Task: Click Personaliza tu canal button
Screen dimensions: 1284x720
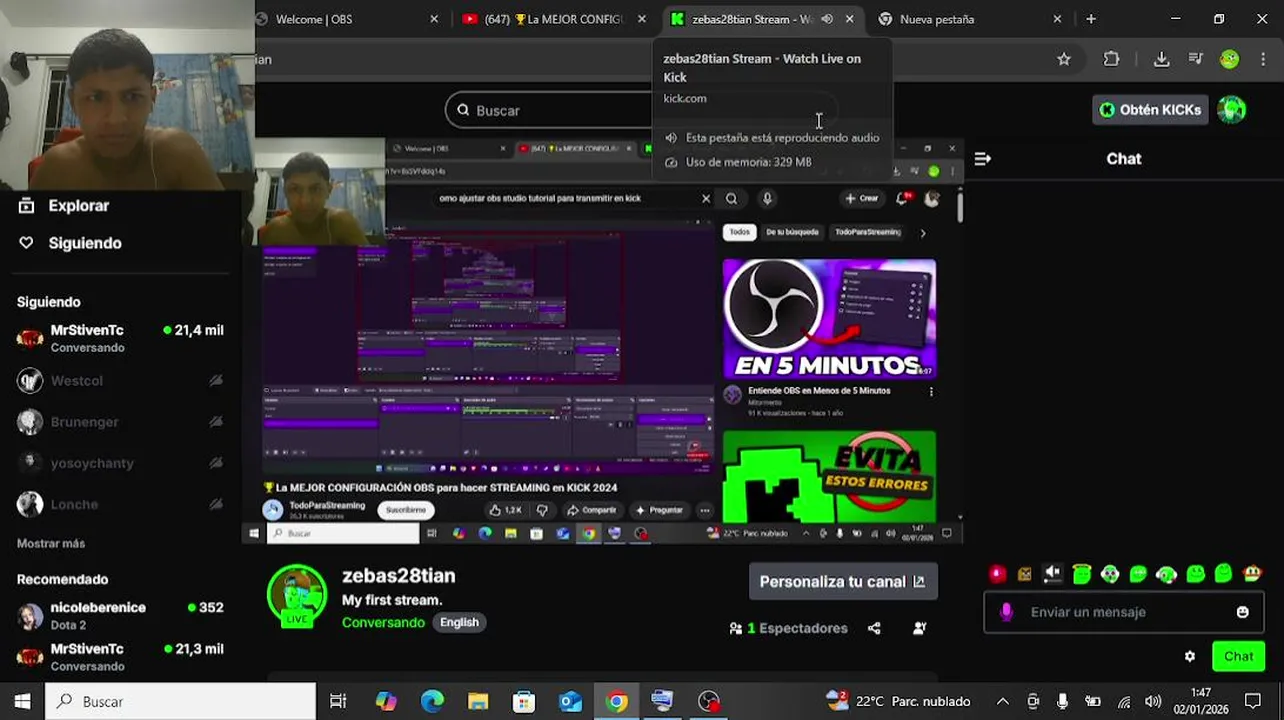Action: point(843,581)
